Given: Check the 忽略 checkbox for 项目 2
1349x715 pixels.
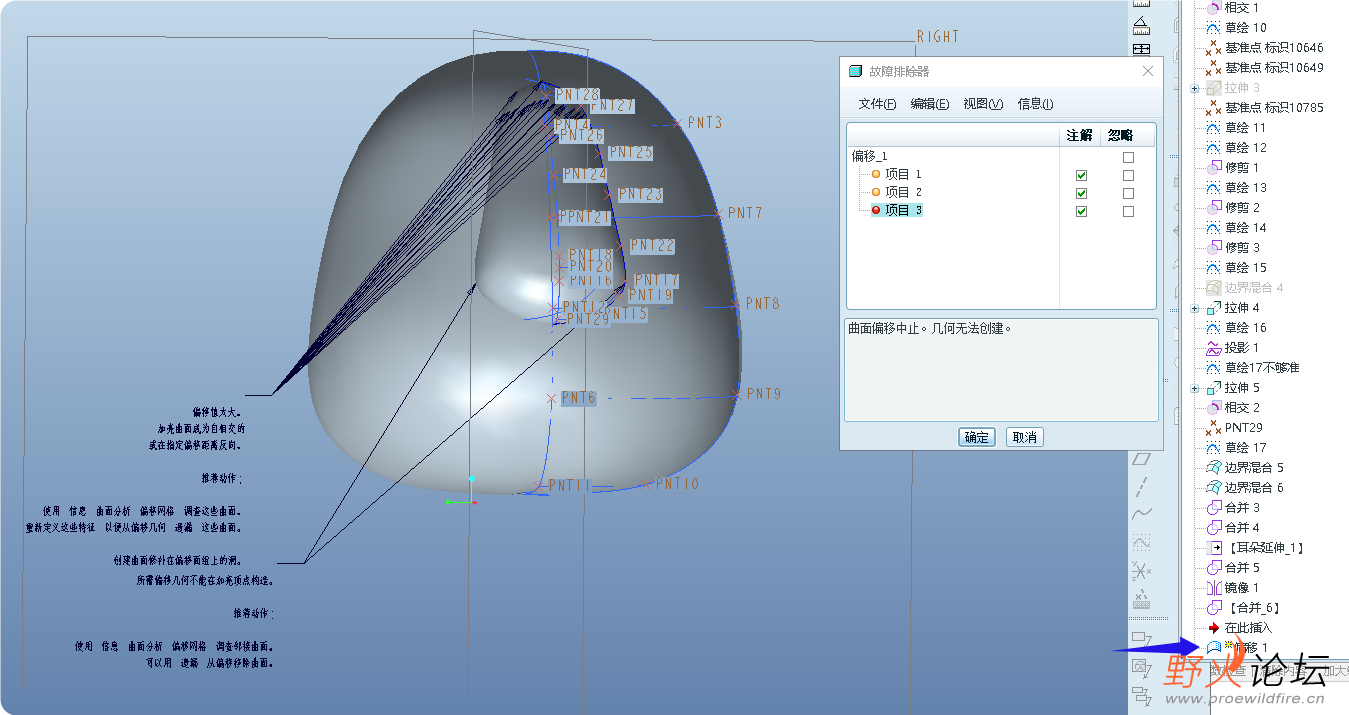Looking at the screenshot, I should tap(1128, 193).
